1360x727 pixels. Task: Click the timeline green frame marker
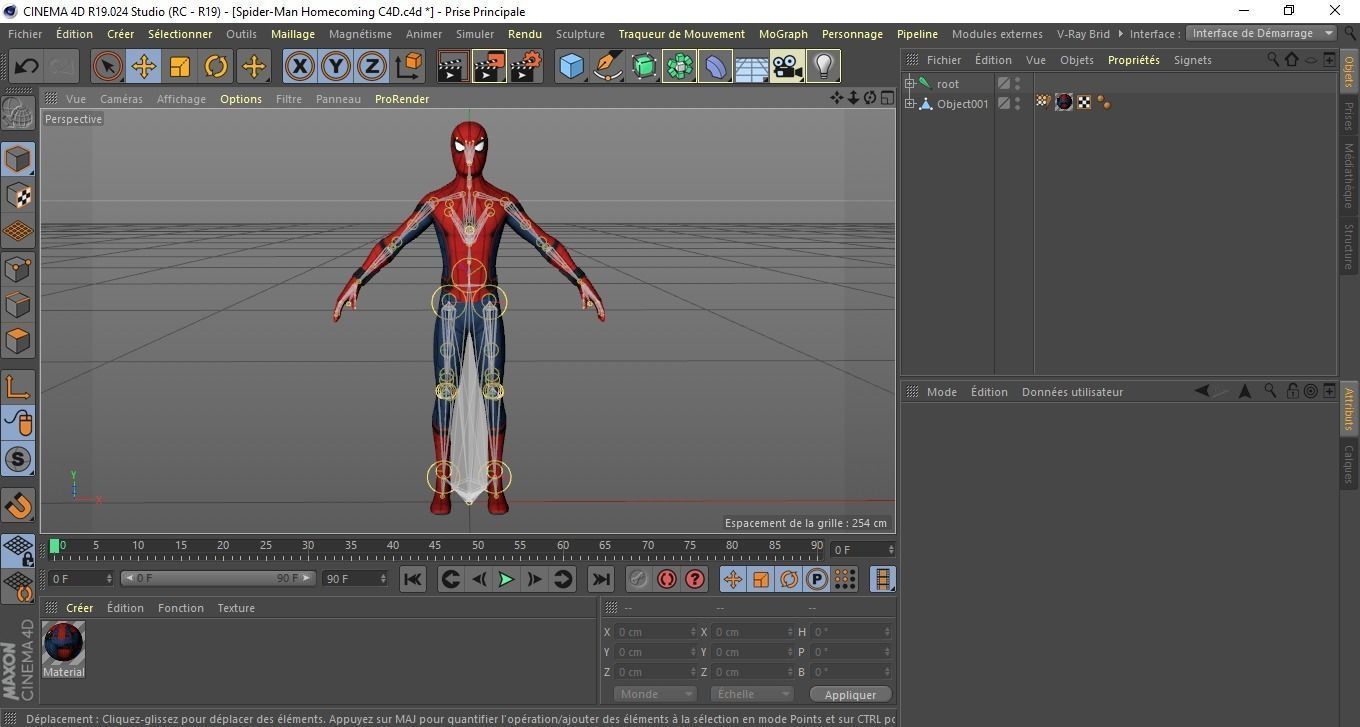coord(55,545)
